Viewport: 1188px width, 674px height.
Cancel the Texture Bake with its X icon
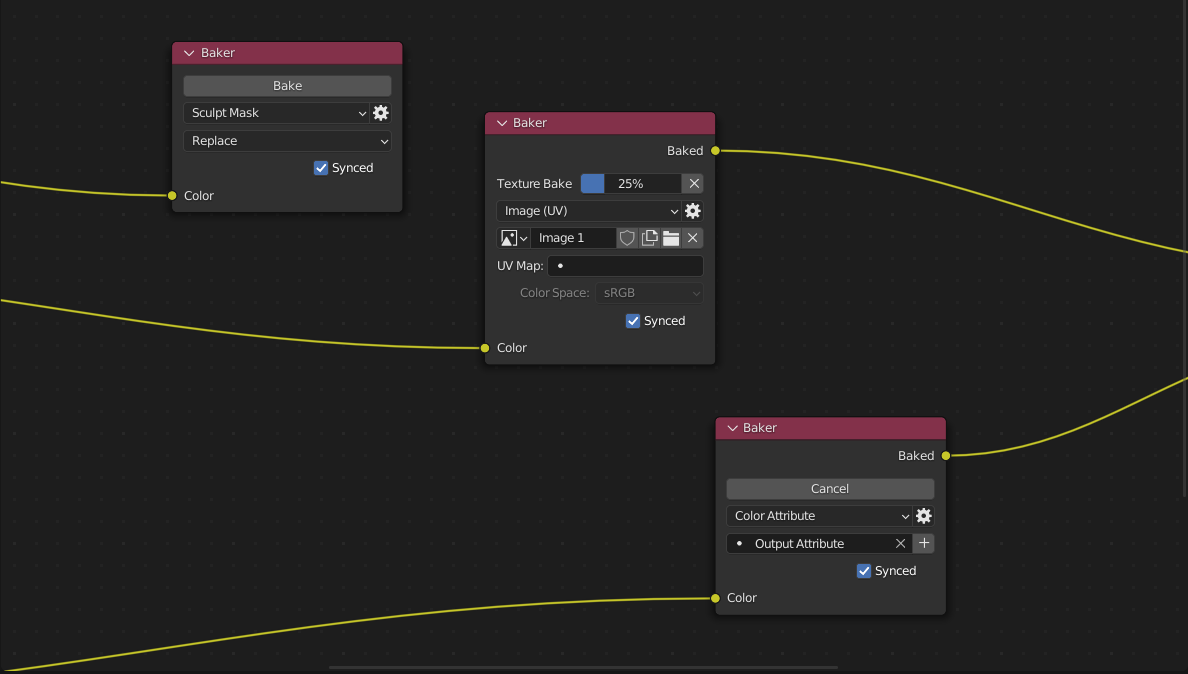(x=693, y=183)
